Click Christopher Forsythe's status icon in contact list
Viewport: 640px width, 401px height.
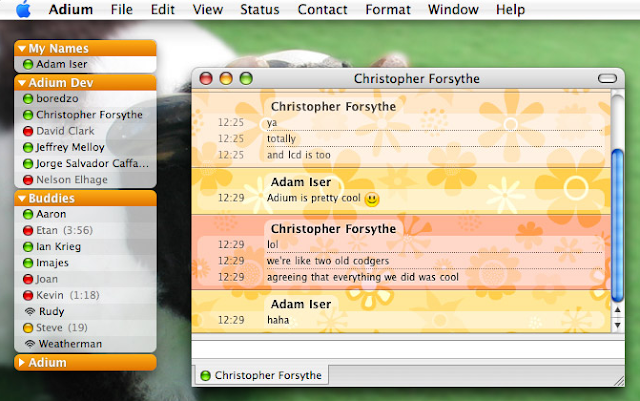[28, 115]
